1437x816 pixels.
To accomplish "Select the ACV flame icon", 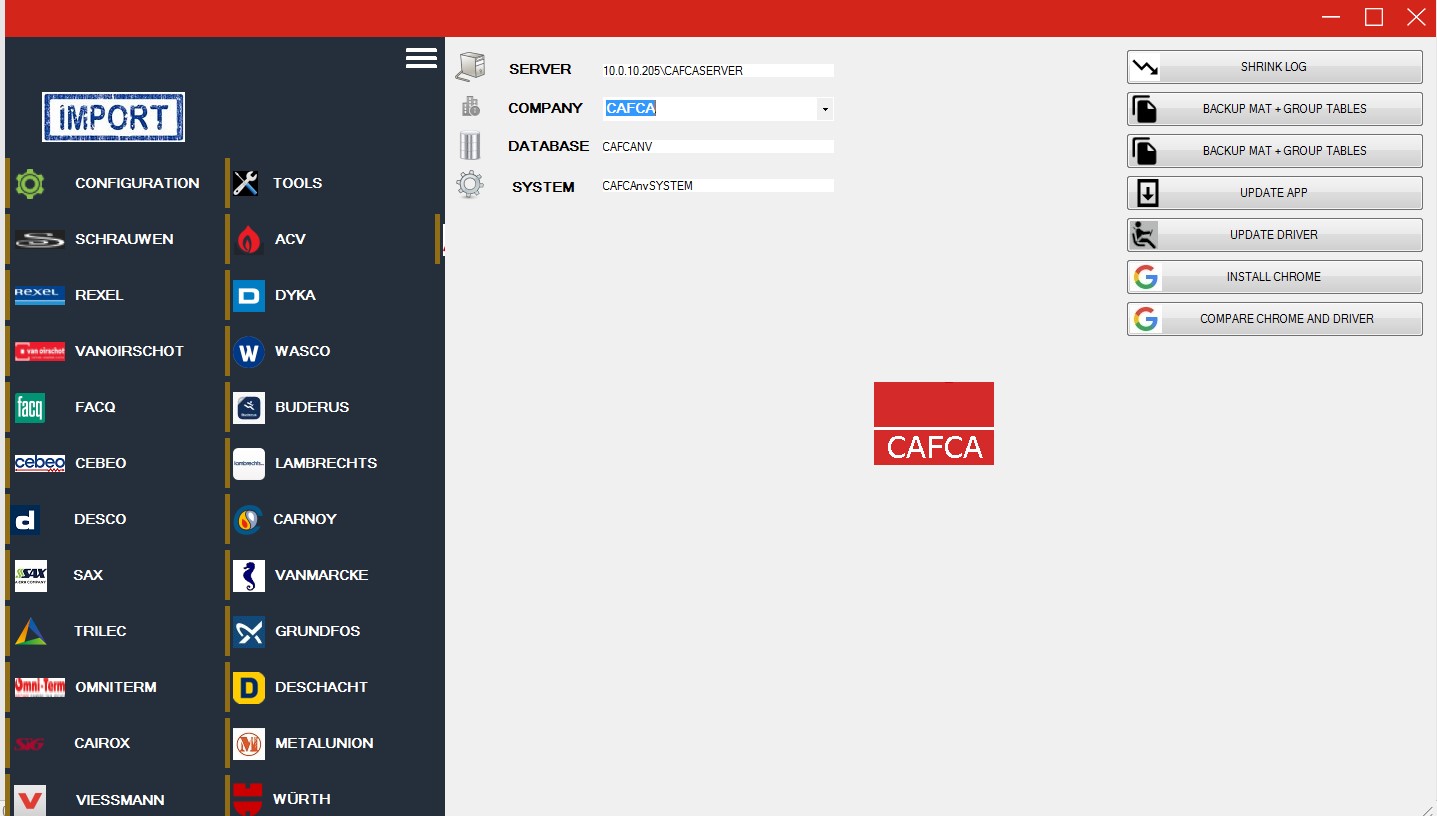I will tap(249, 239).
